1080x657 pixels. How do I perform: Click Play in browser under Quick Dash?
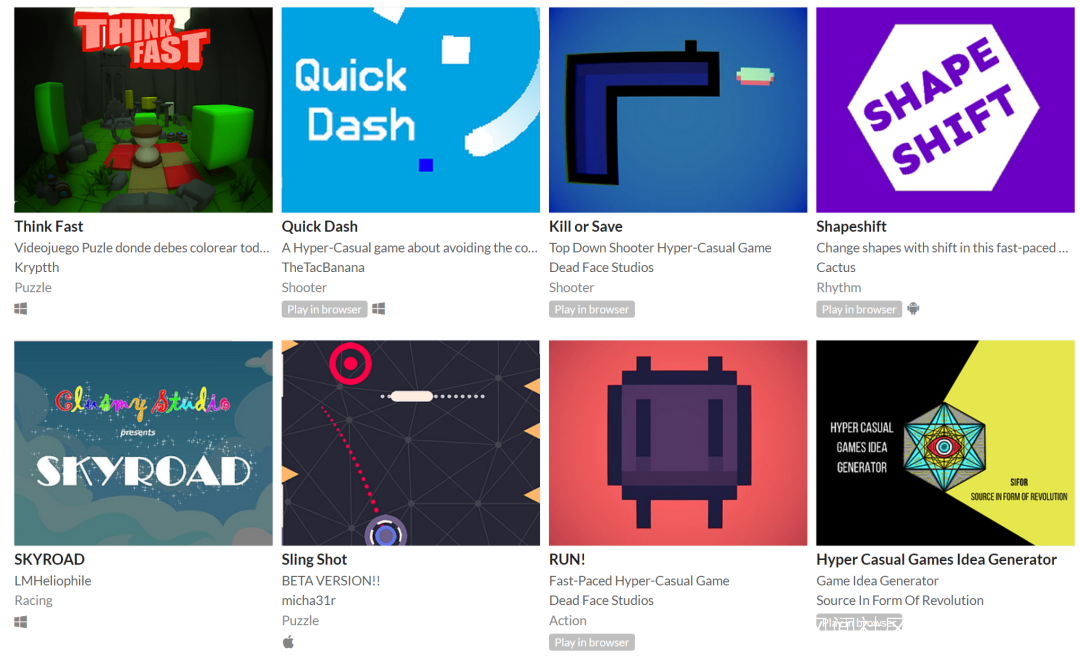(x=324, y=309)
